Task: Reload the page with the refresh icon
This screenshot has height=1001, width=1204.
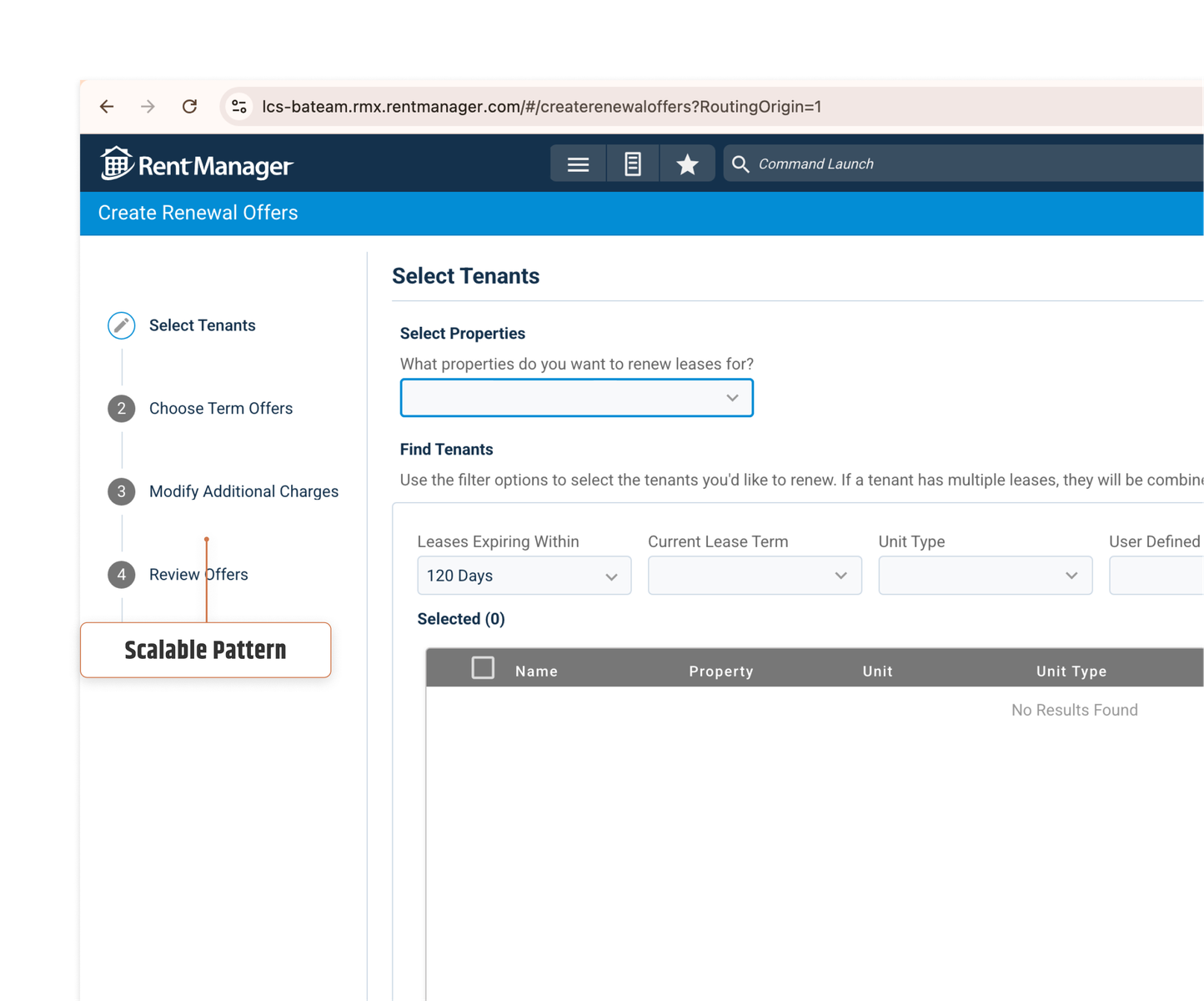Action: pos(190,107)
